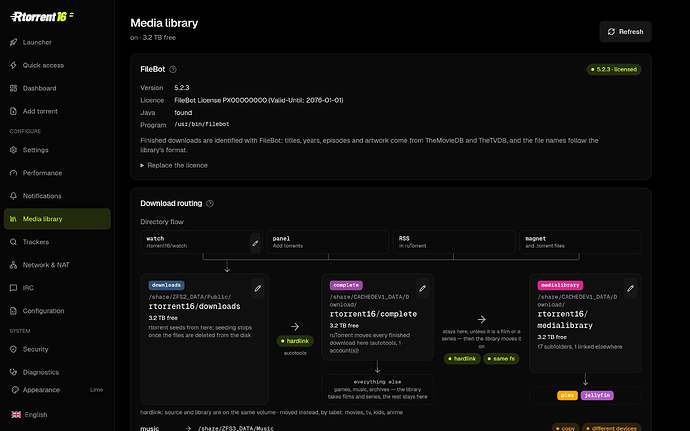Open the Performance page
Image resolution: width=690 pixels, height=431 pixels.
pos(57,173)
